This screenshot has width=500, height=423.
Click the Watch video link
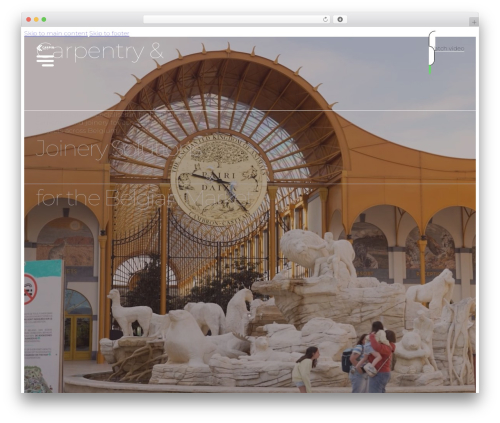pos(449,48)
